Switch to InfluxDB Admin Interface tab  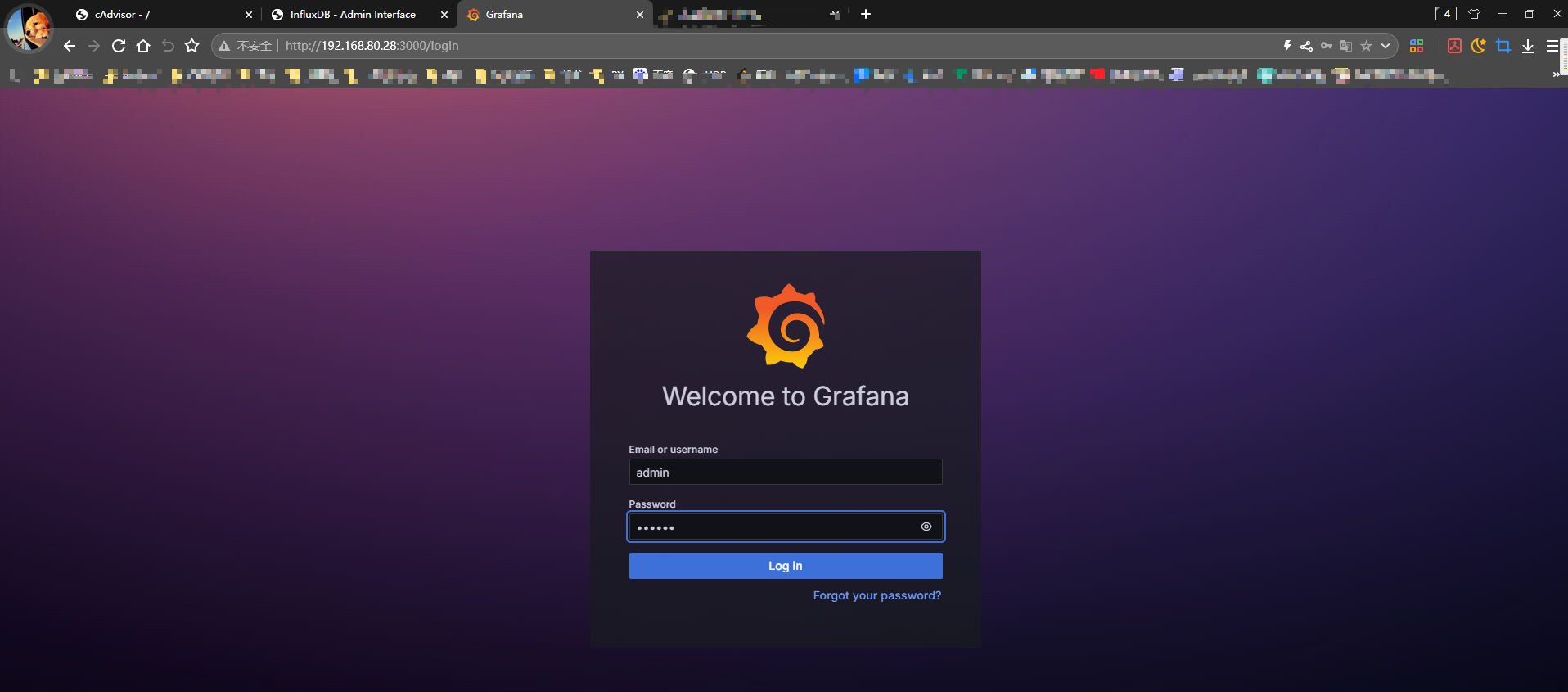pos(359,15)
